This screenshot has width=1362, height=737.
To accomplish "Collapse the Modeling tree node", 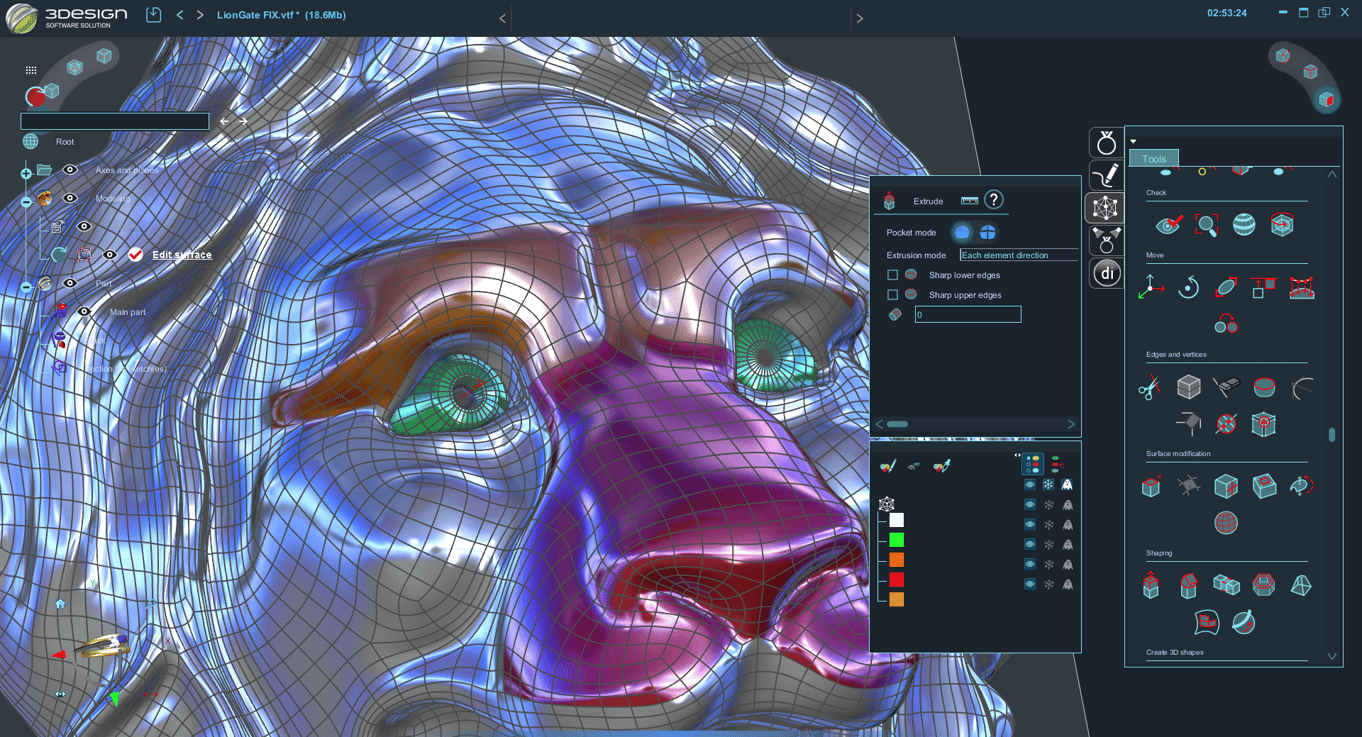I will click(26, 201).
